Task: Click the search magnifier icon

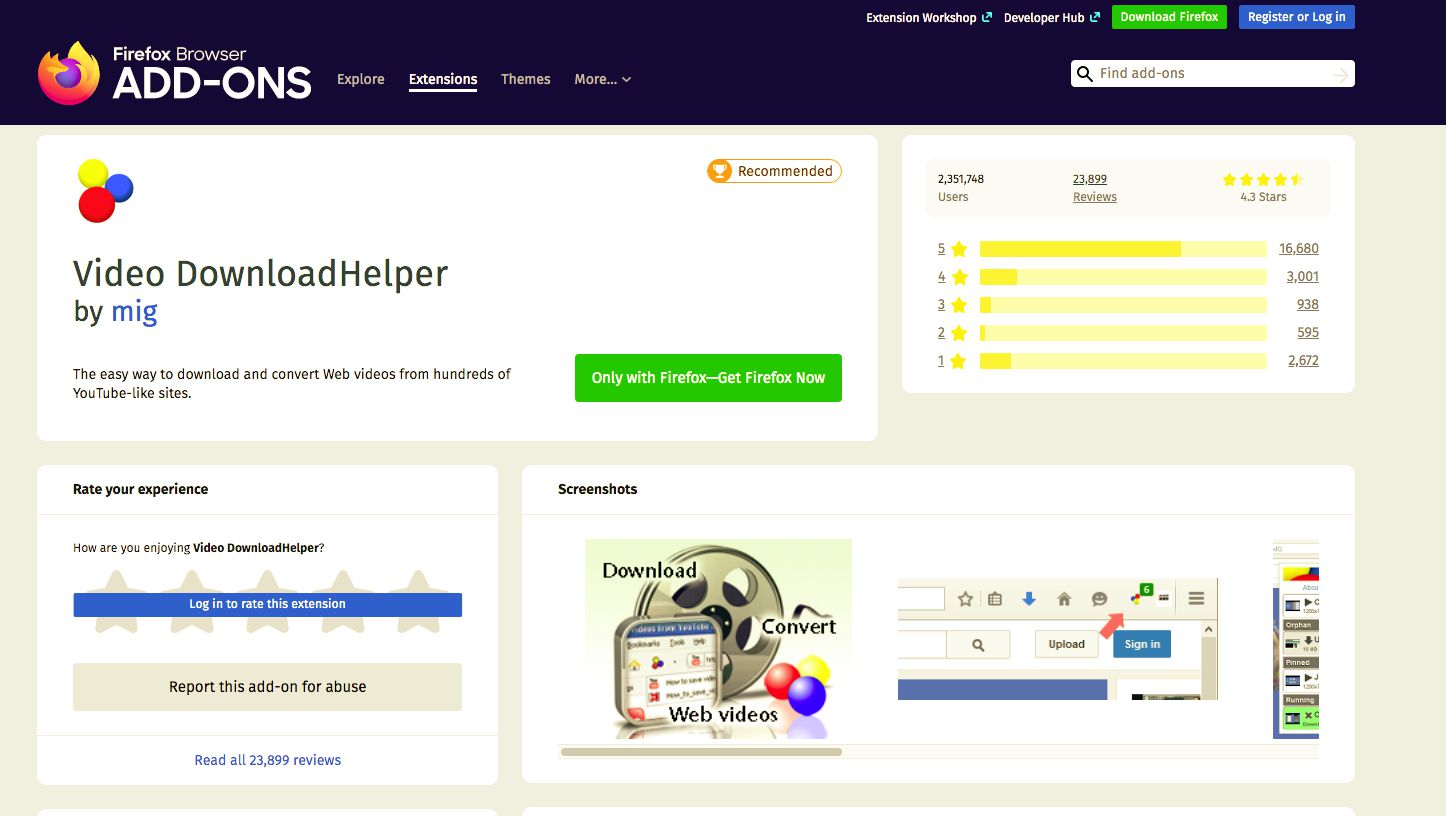Action: pyautogui.click(x=1084, y=74)
